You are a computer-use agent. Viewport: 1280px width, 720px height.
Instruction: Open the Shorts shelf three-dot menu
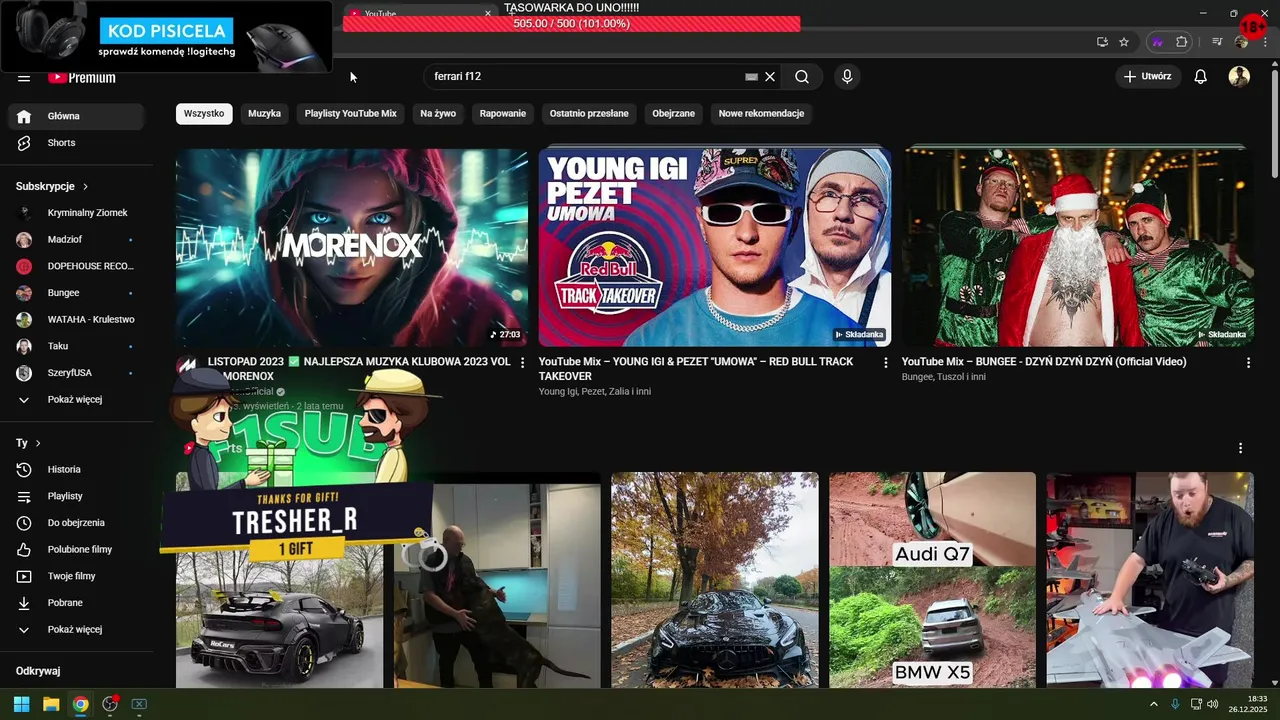click(x=1240, y=448)
